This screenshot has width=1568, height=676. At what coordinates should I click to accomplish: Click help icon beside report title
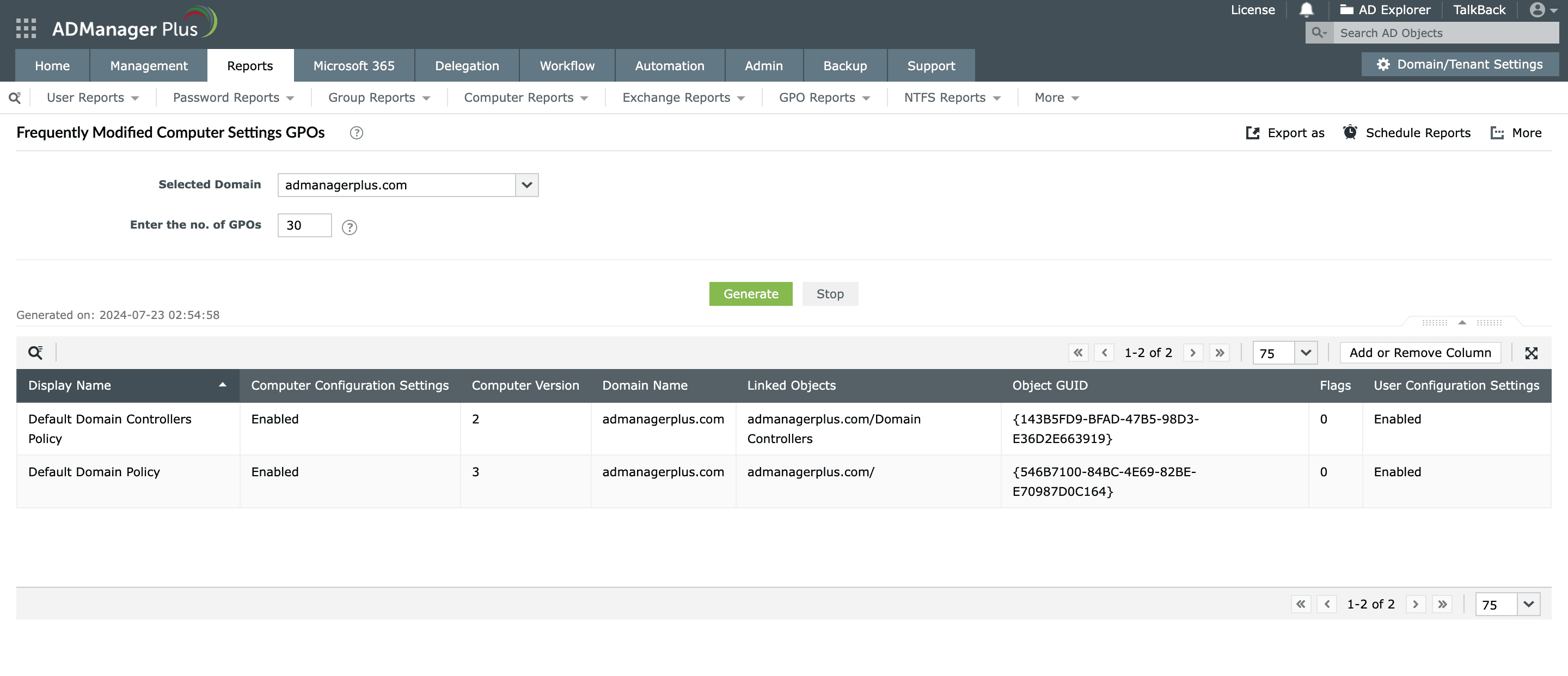click(x=356, y=133)
